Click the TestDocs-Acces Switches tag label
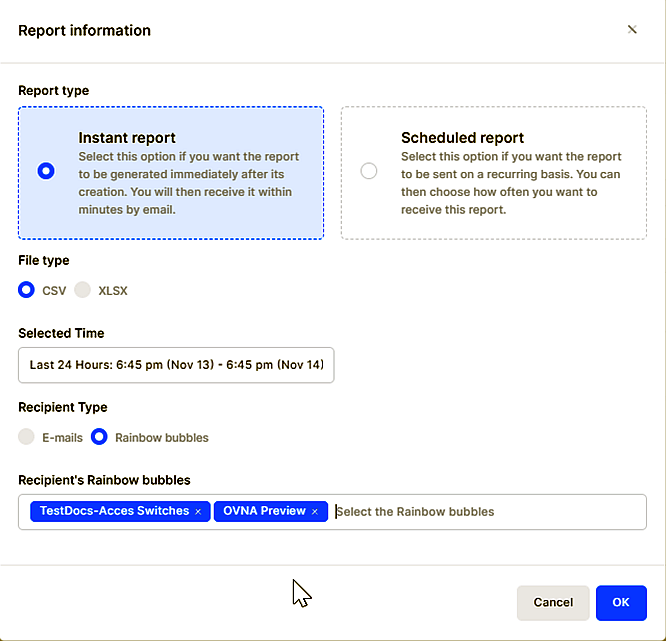 [113, 511]
